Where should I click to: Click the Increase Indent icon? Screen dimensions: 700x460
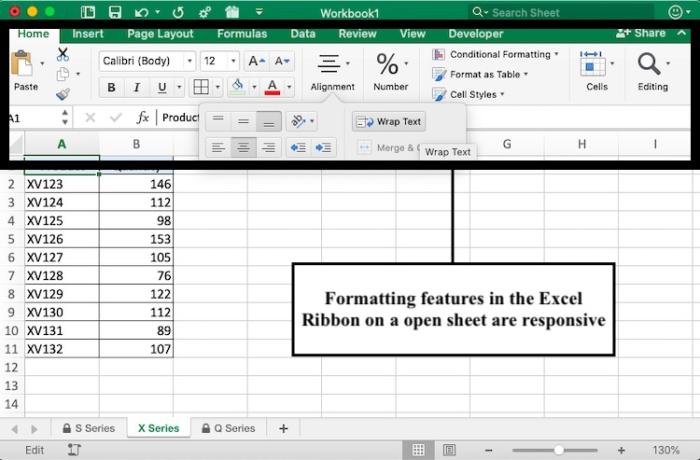click(323, 147)
